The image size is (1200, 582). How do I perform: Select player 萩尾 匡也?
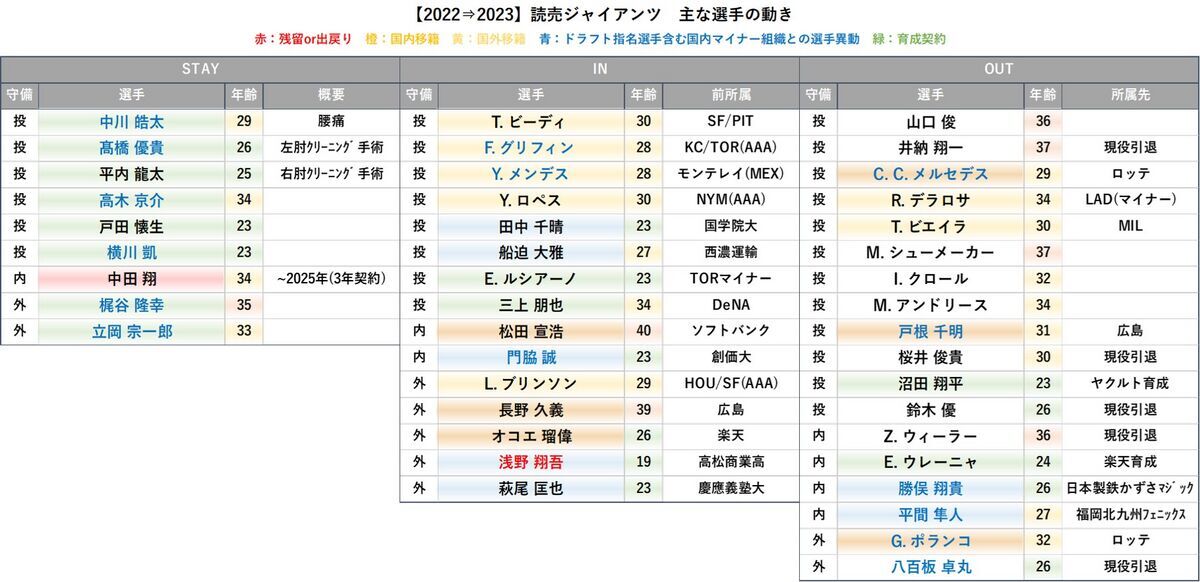[531, 488]
